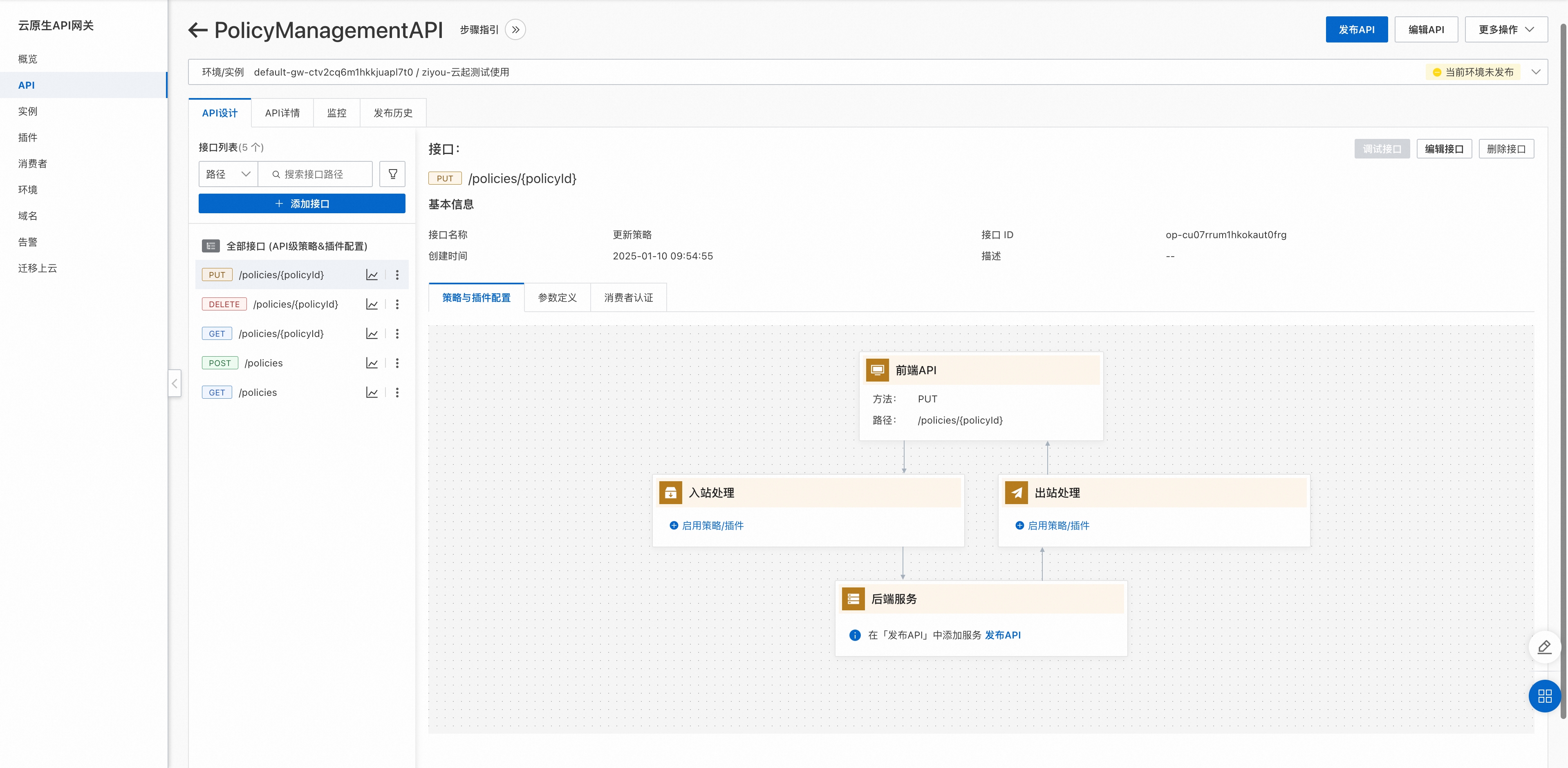Click 启用策略/插件 under 入站处理

pos(712,526)
